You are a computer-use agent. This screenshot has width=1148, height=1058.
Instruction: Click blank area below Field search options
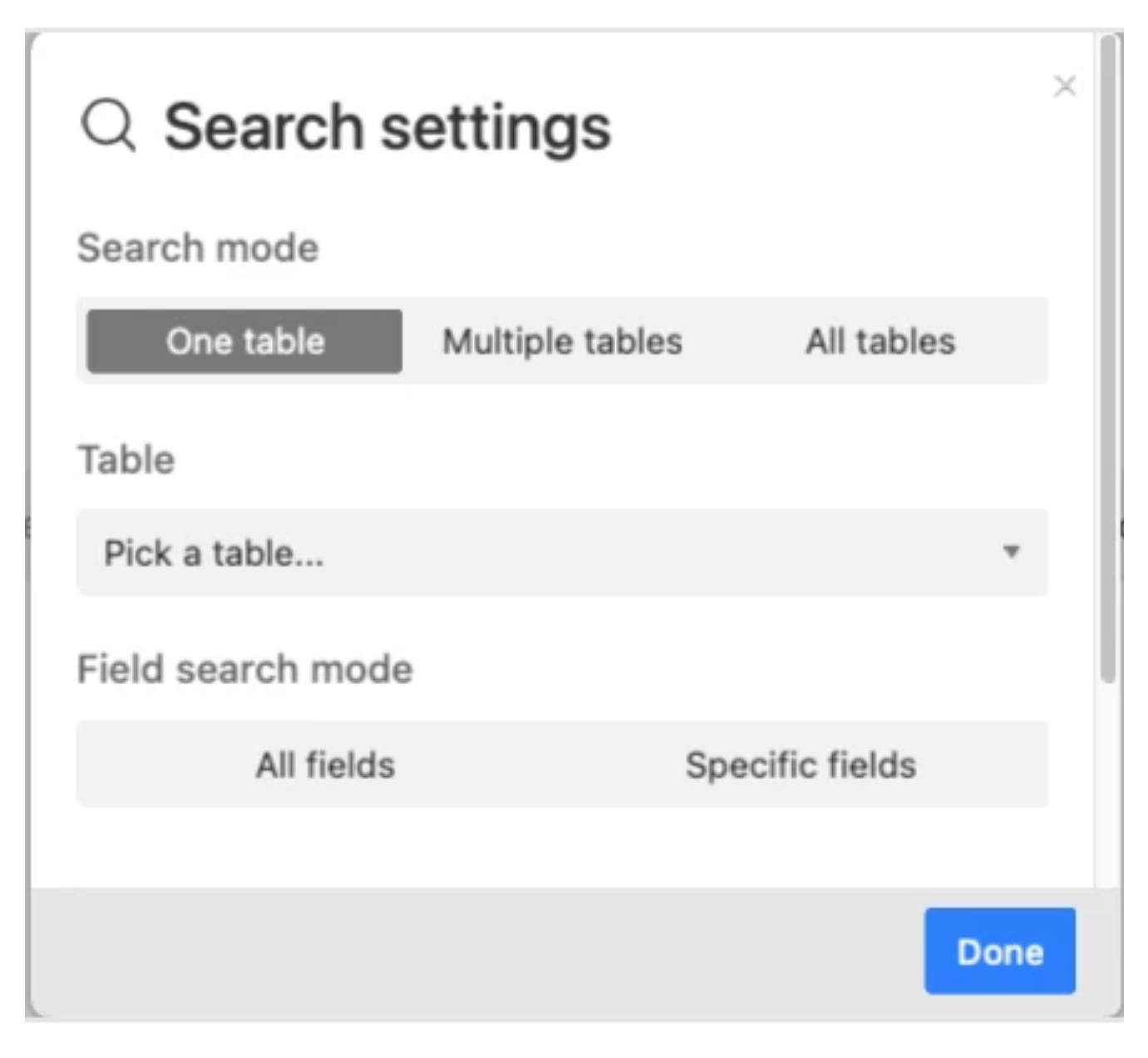[562, 848]
